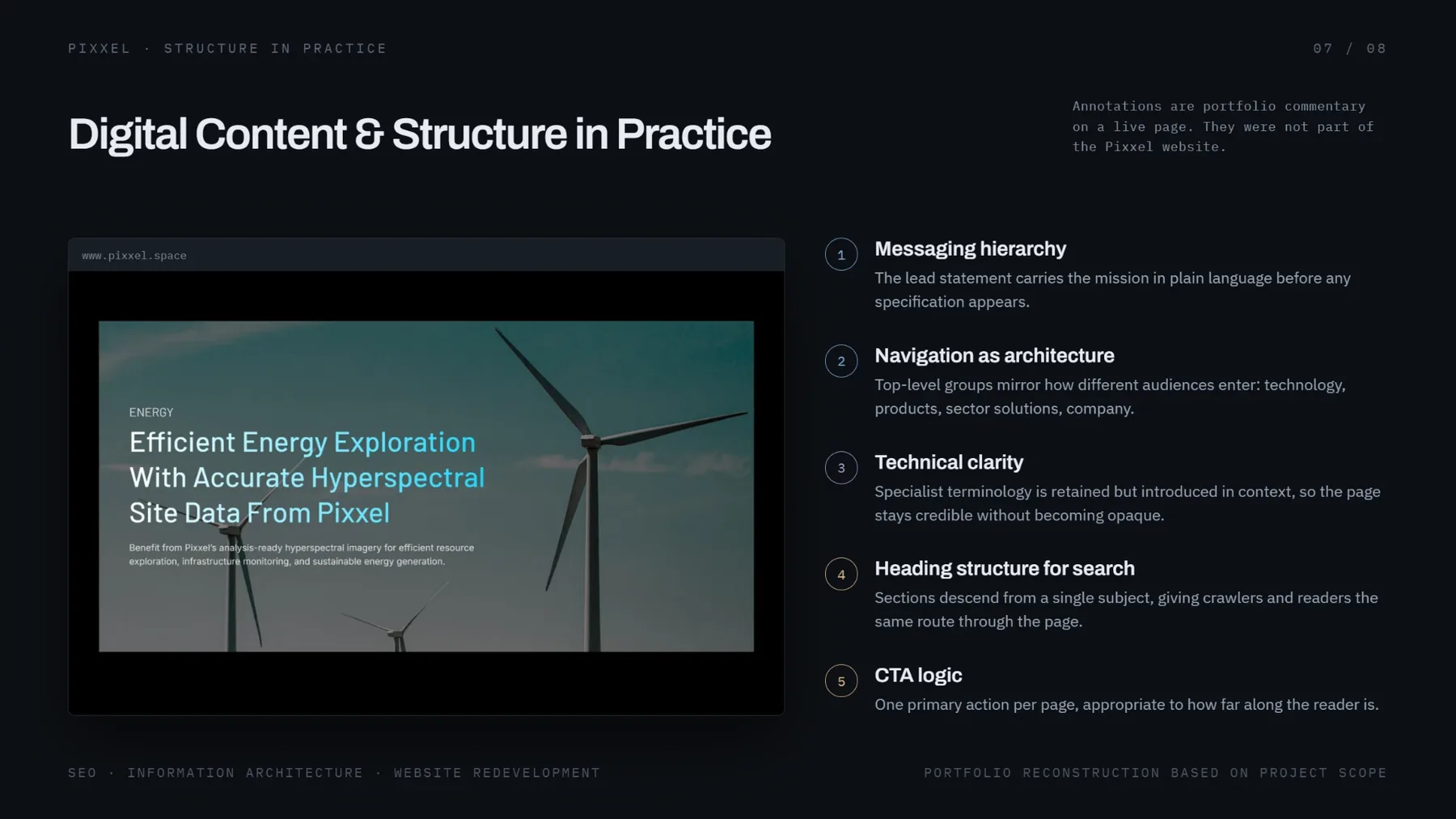Open the wind turbine webpage screenshot
1456x819 pixels.
coord(426,486)
